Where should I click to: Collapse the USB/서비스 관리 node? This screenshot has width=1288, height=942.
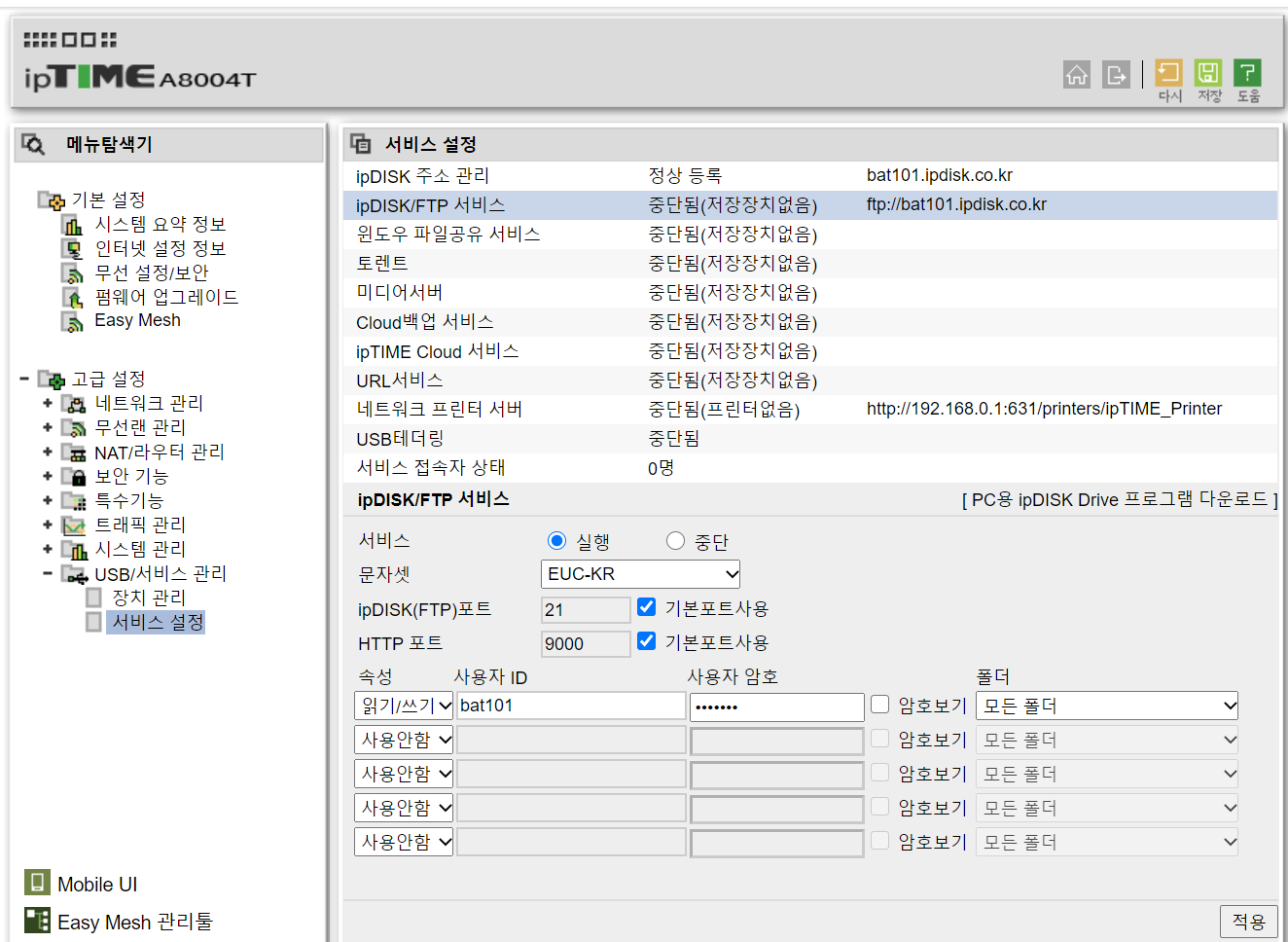(48, 573)
